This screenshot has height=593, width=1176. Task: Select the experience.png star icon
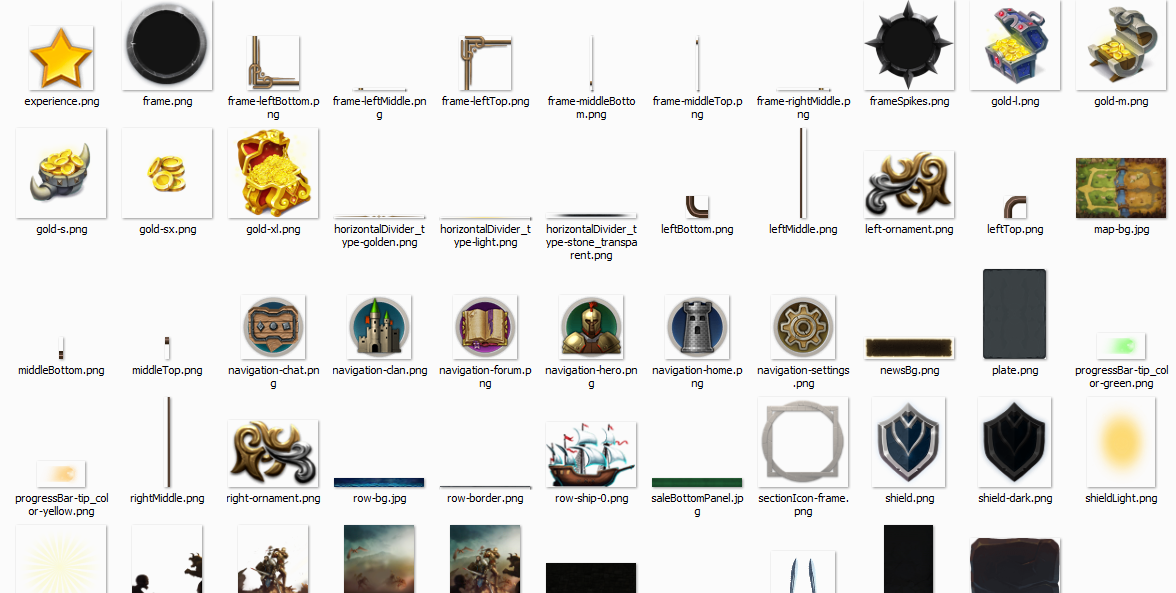tap(61, 57)
